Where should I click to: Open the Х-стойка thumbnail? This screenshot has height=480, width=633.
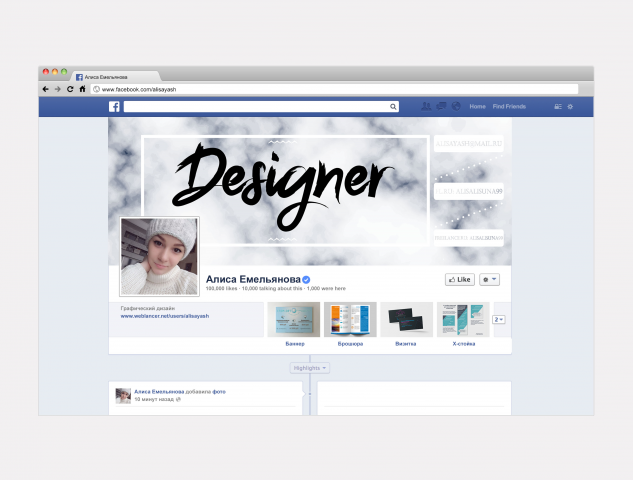pos(463,319)
